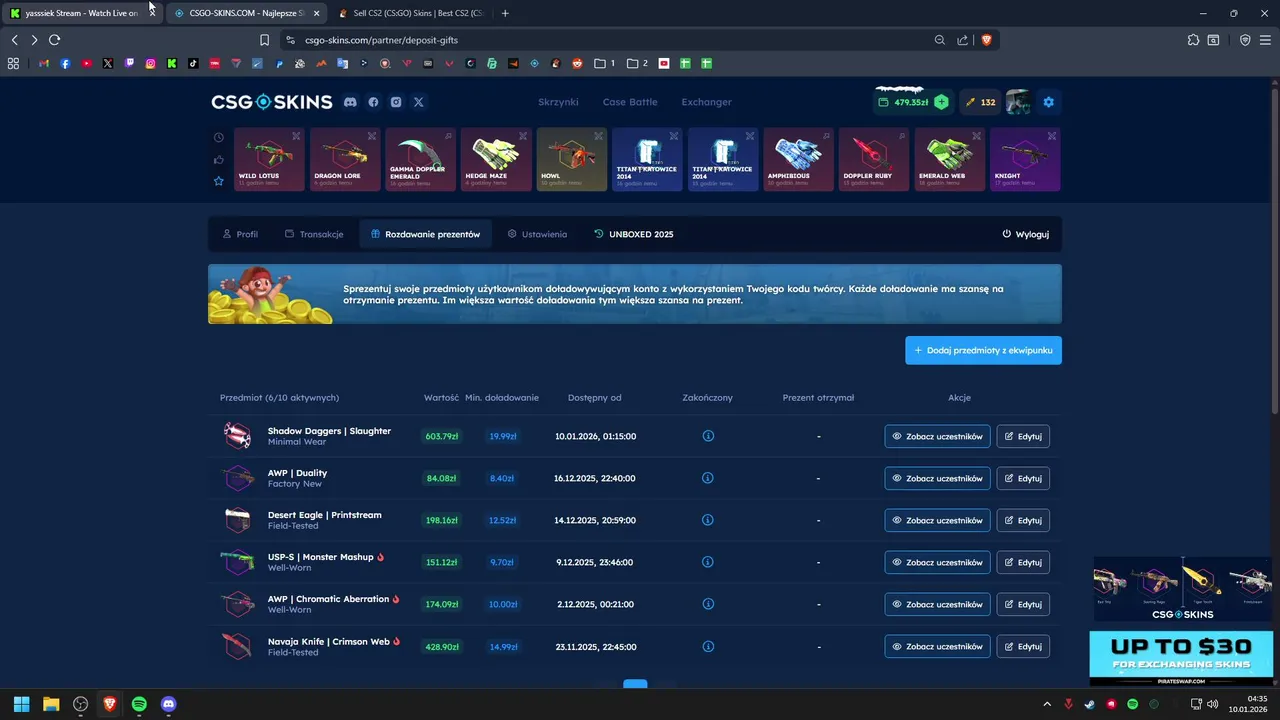Open the Reddit bookmark icon
Viewport: 1280px width, 720px height.
point(577,63)
